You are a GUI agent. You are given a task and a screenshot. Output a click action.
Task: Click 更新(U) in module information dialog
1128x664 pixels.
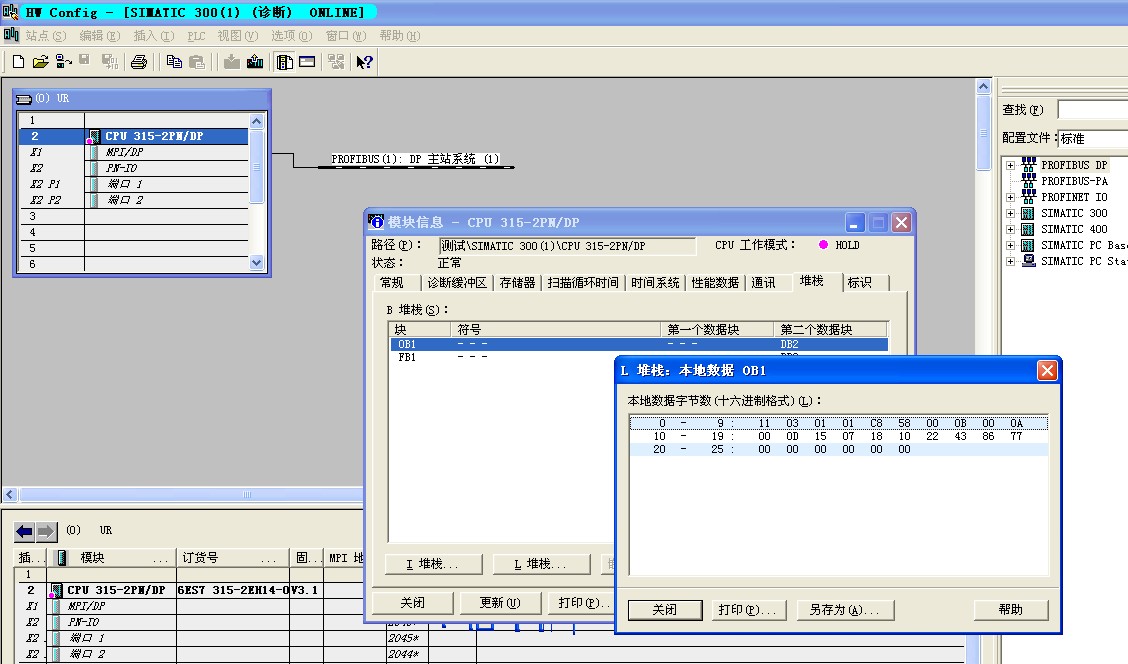500,603
